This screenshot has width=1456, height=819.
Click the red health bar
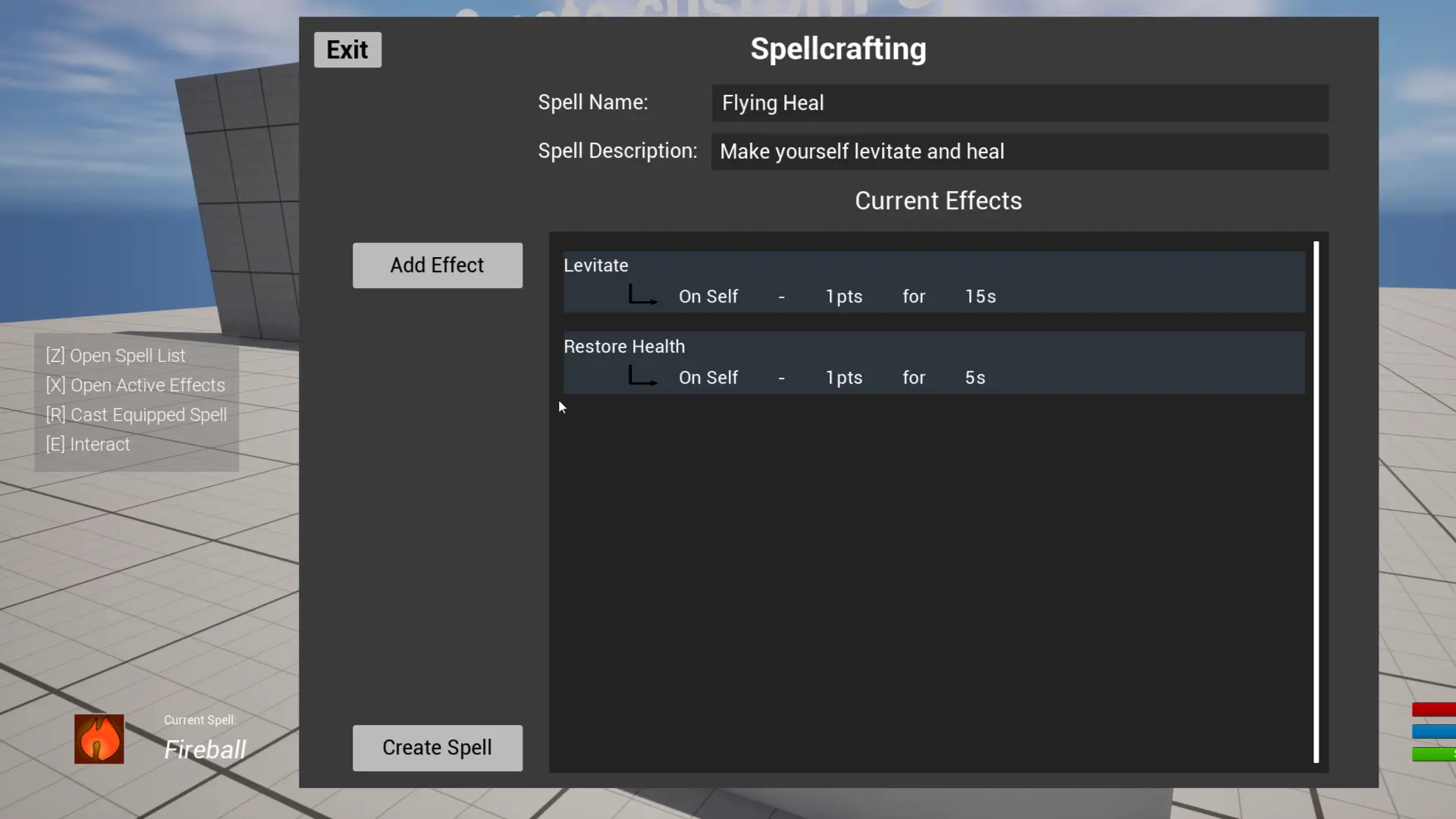(x=1433, y=710)
